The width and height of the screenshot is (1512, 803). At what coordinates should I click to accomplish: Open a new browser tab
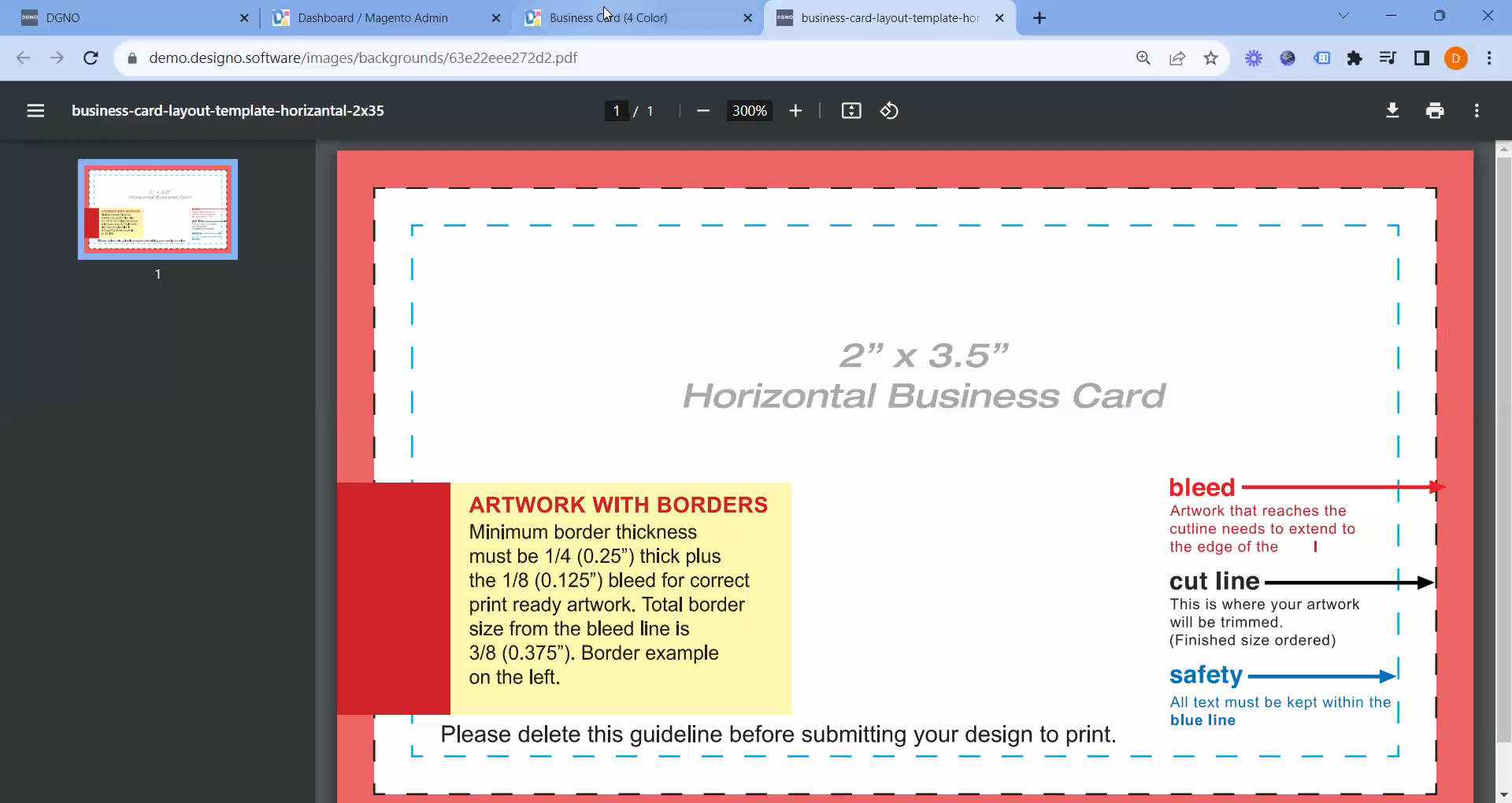1039,18
